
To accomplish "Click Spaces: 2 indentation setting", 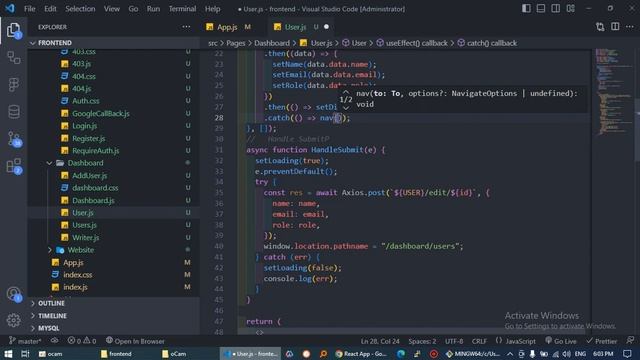I will (x=422, y=341).
